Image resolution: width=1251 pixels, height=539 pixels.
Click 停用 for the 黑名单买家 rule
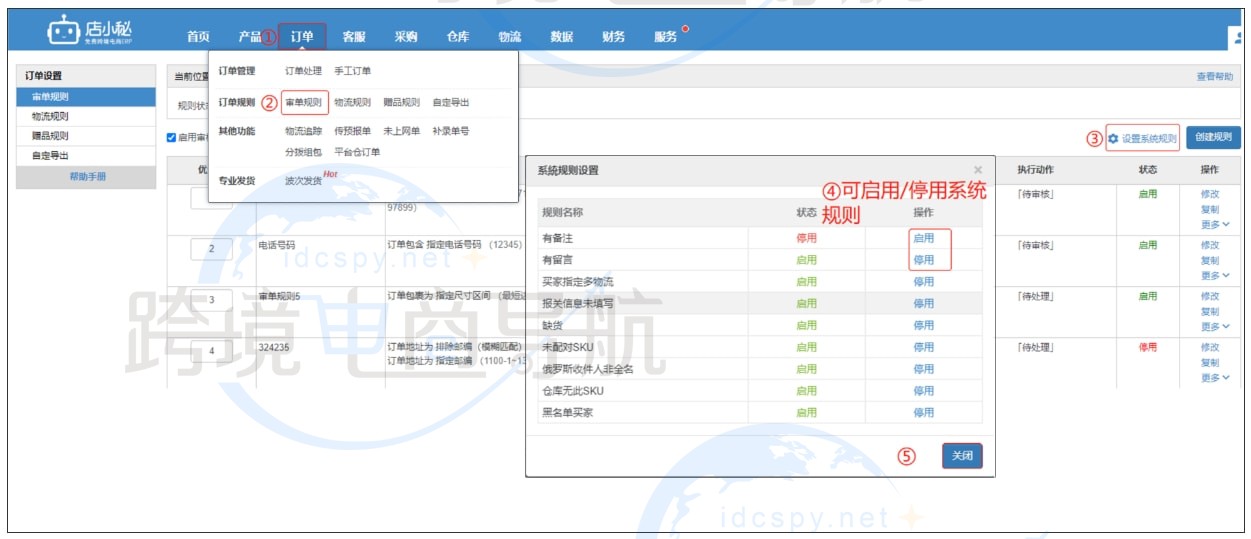[x=923, y=412]
